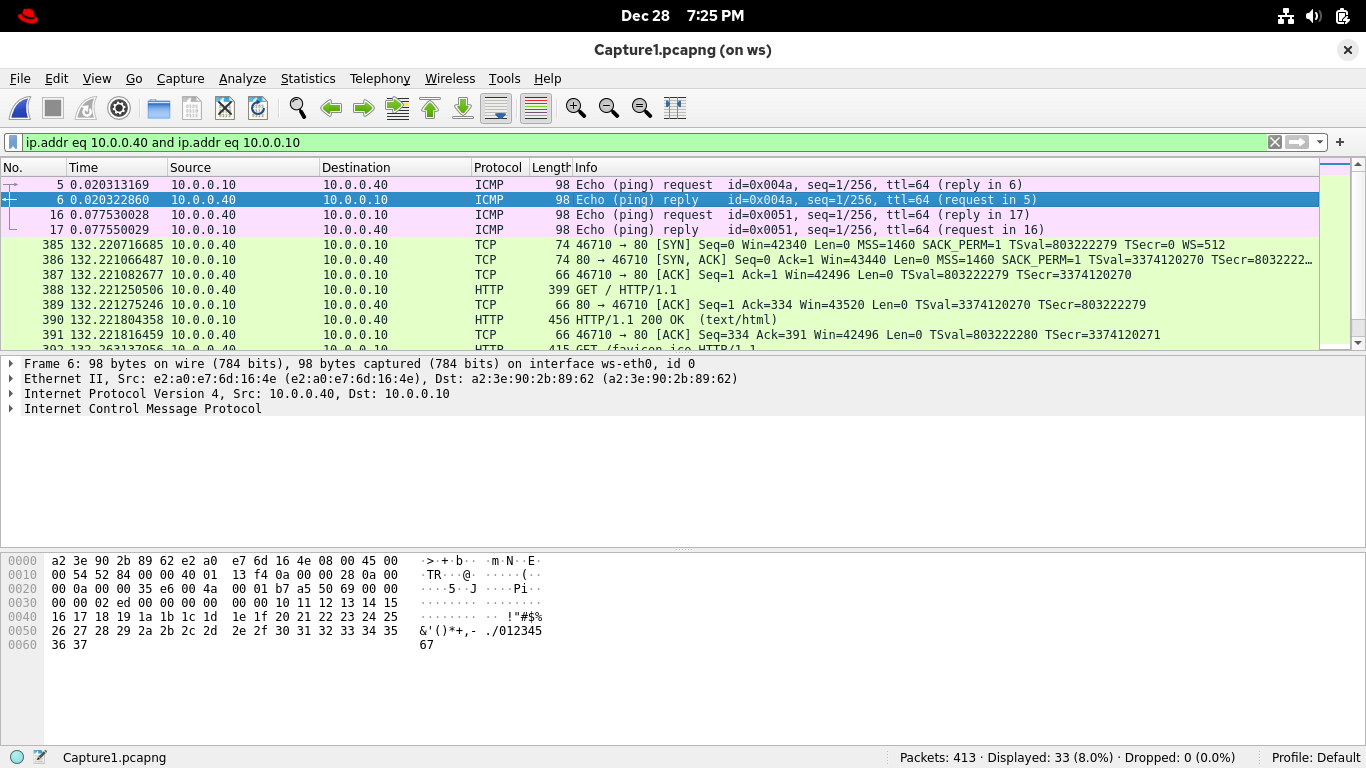Sort packets by the Protocol column

click(x=498, y=167)
